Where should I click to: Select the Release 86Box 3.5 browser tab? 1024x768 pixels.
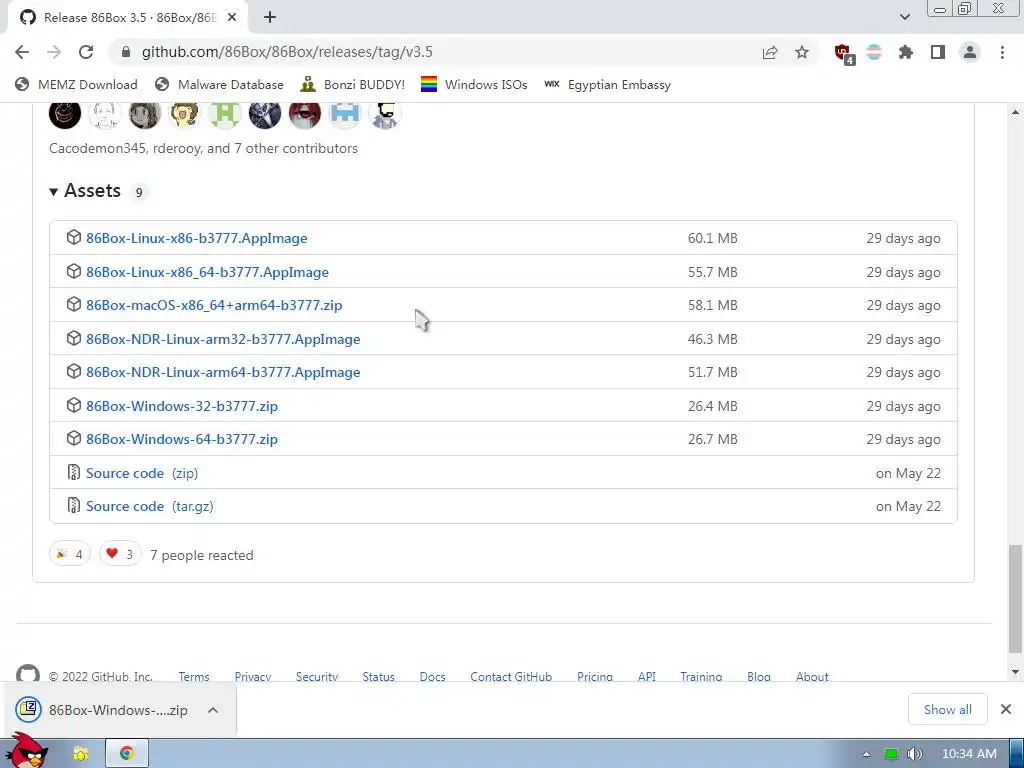tap(128, 18)
